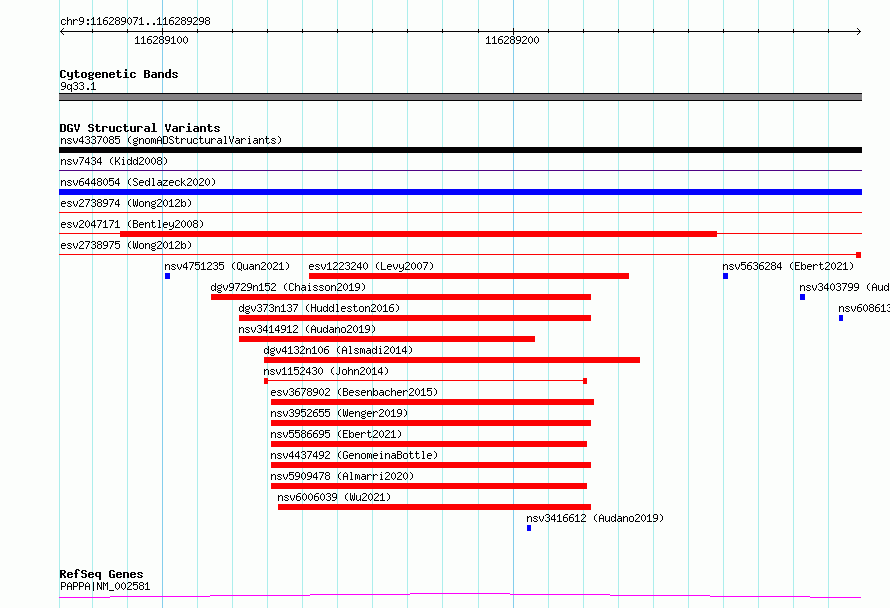Select the red Levy2007 variant bar
Viewport: 890px width, 608px height.
click(469, 276)
